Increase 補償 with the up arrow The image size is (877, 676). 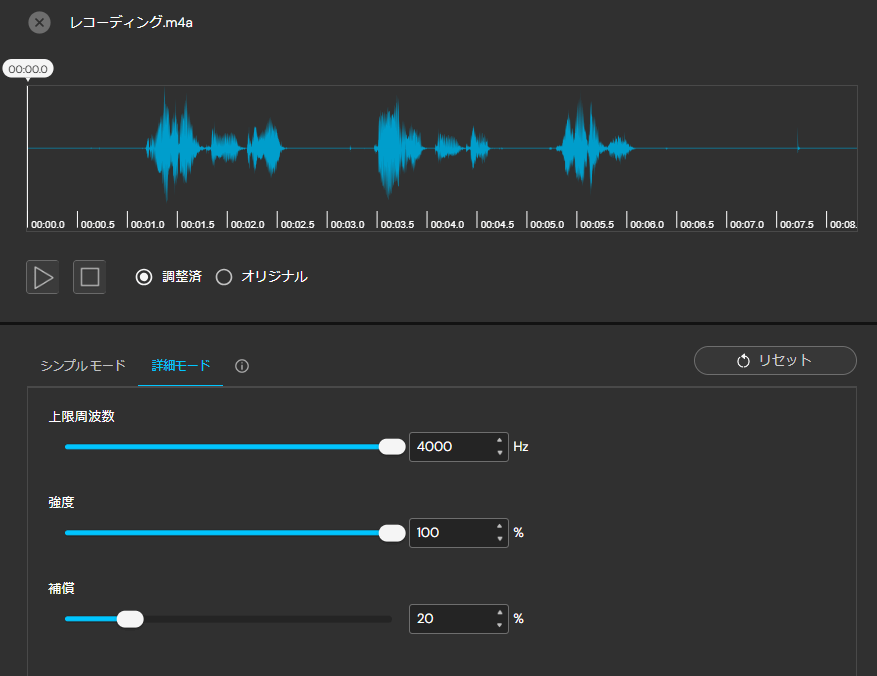(499, 613)
